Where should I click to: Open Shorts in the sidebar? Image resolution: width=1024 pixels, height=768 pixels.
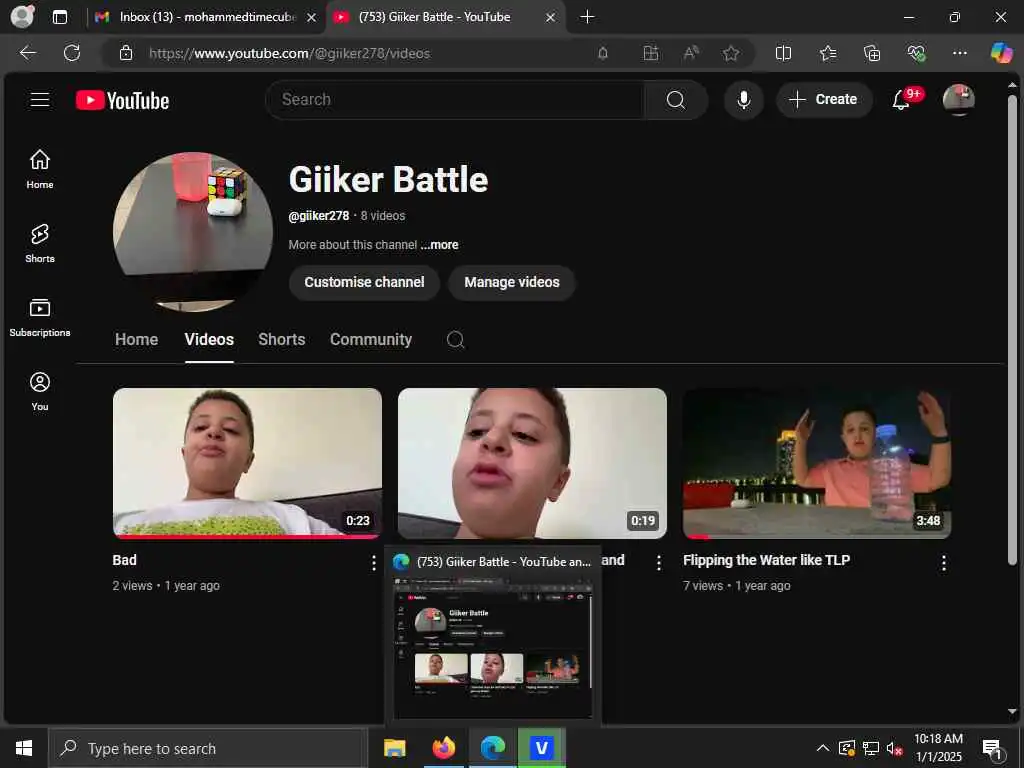point(40,243)
